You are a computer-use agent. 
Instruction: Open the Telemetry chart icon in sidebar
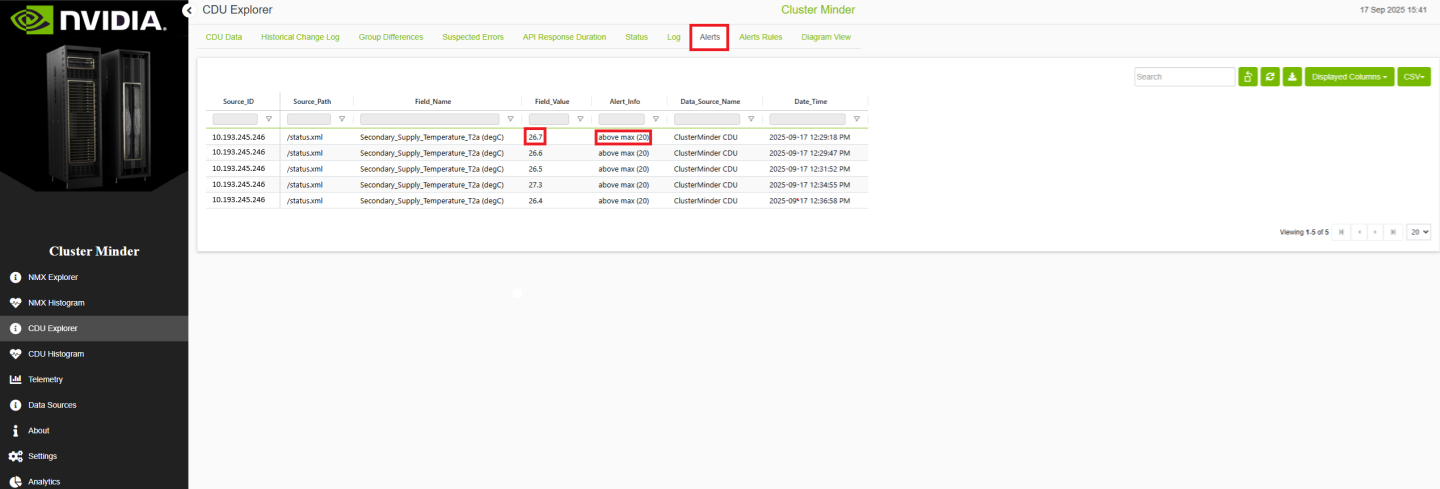15,380
